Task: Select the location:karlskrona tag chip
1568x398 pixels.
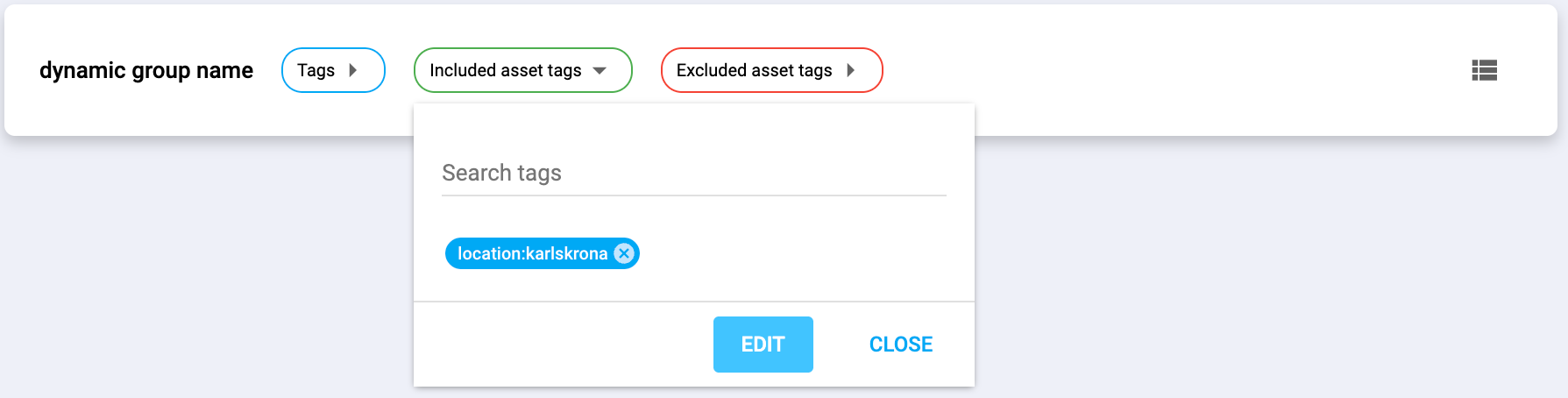Action: 531,253
